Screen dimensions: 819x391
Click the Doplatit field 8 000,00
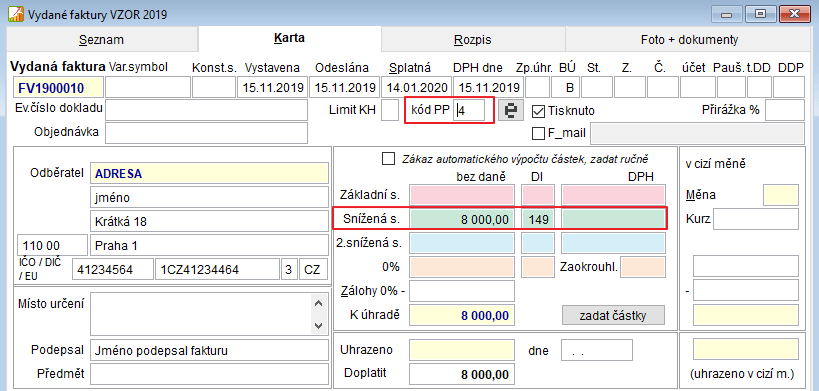pos(462,374)
